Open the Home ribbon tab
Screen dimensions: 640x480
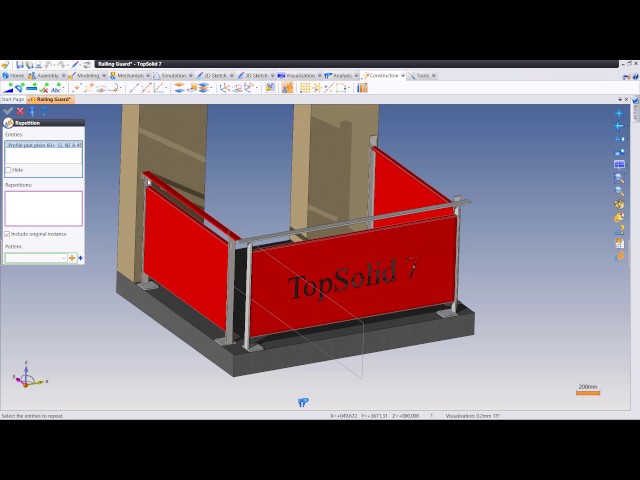click(x=13, y=76)
